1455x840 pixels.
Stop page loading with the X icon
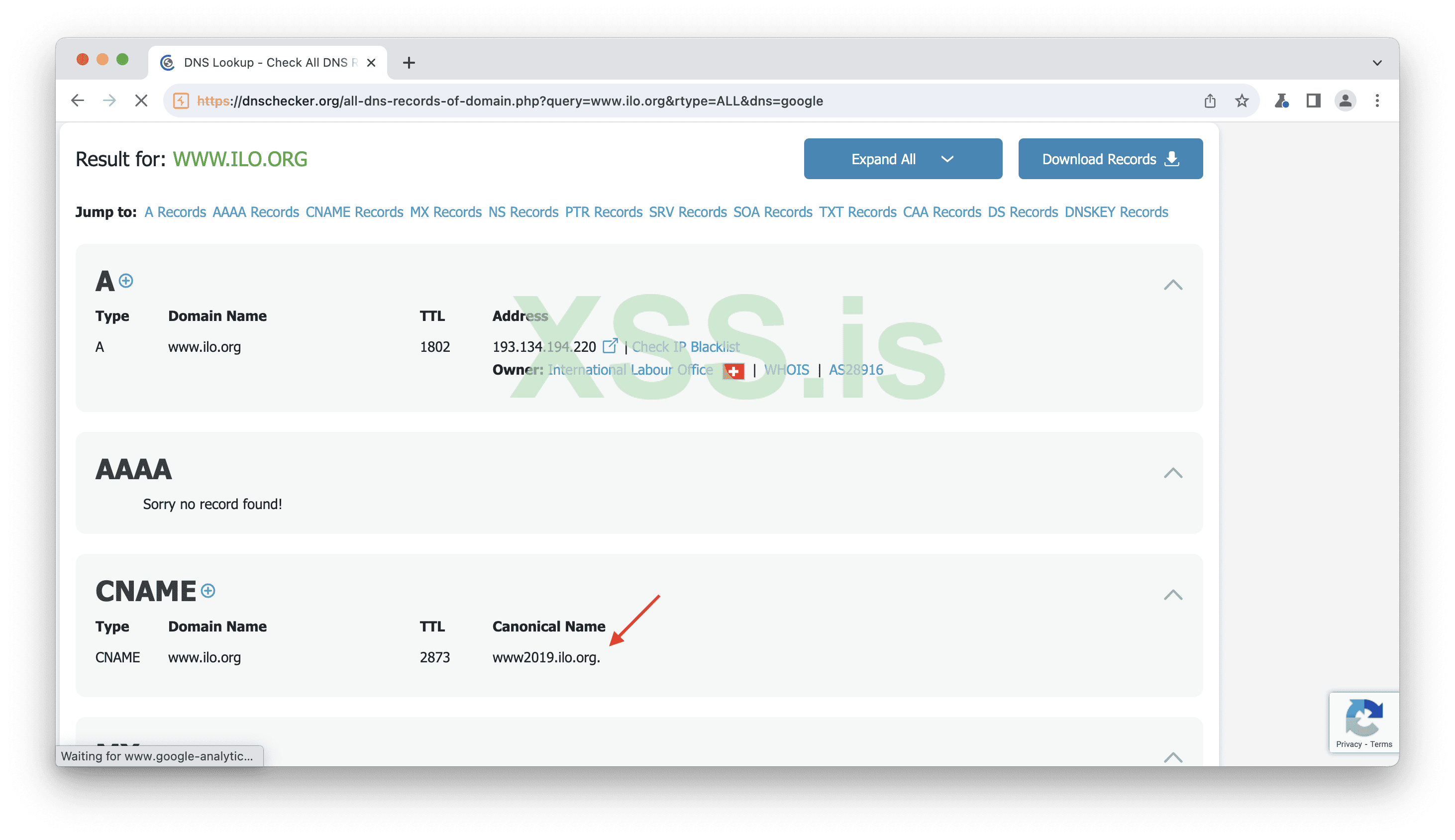(x=141, y=101)
